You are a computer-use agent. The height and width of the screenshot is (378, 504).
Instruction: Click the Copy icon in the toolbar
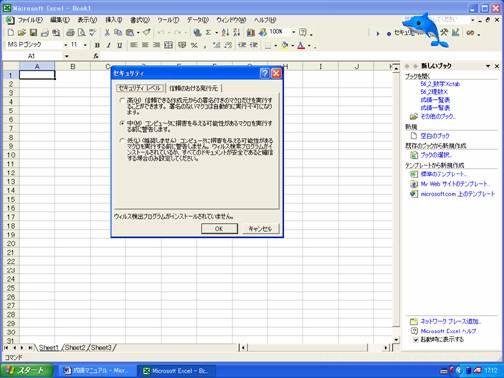point(118,32)
